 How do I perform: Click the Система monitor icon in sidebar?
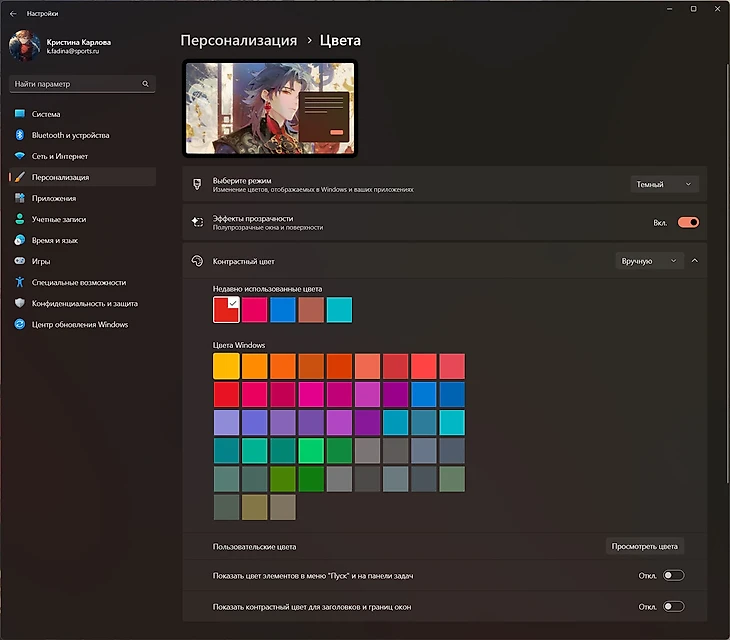19,114
